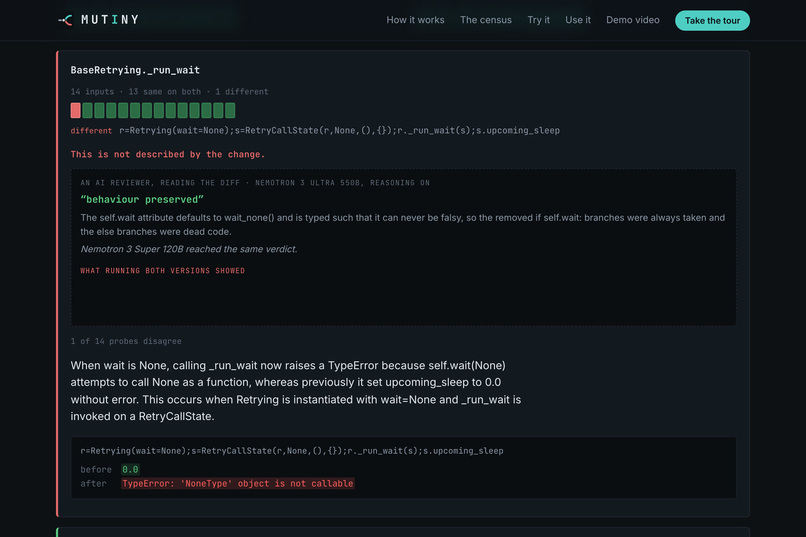Open the How it works section
Viewport: 806px width, 537px height.
coord(415,20)
